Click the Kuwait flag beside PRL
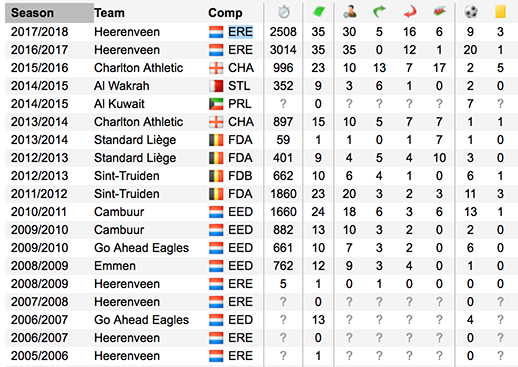 point(216,104)
